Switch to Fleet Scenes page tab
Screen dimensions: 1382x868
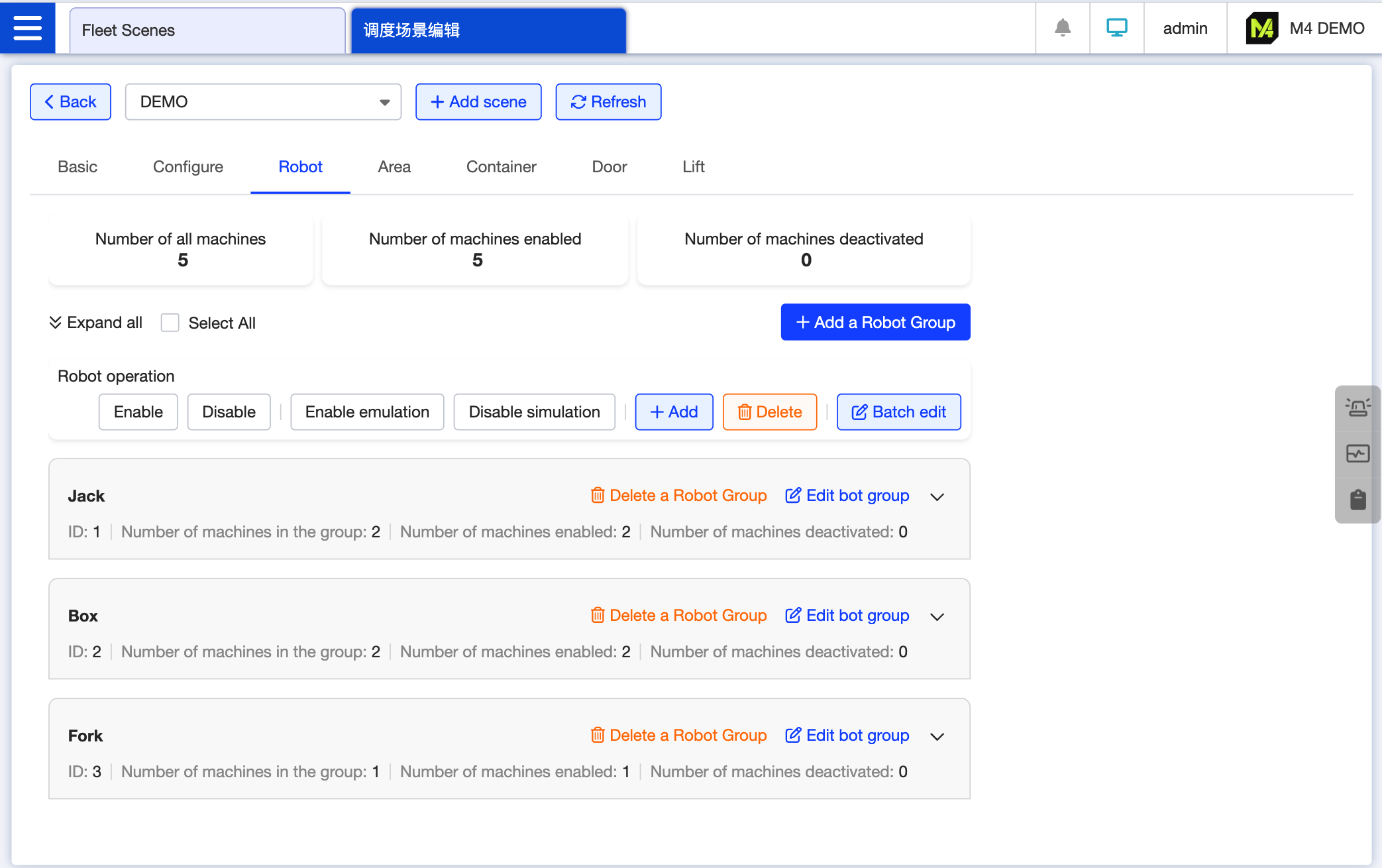click(x=207, y=30)
